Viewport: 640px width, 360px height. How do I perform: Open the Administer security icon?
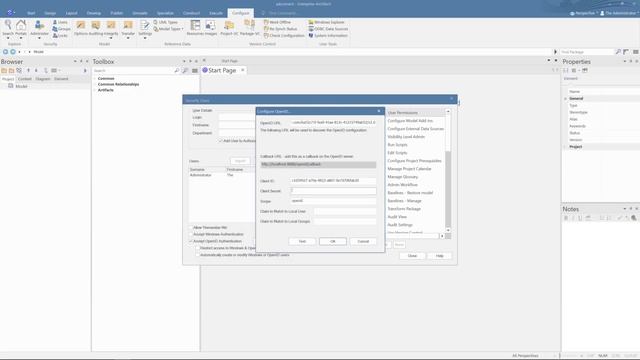pos(39,28)
